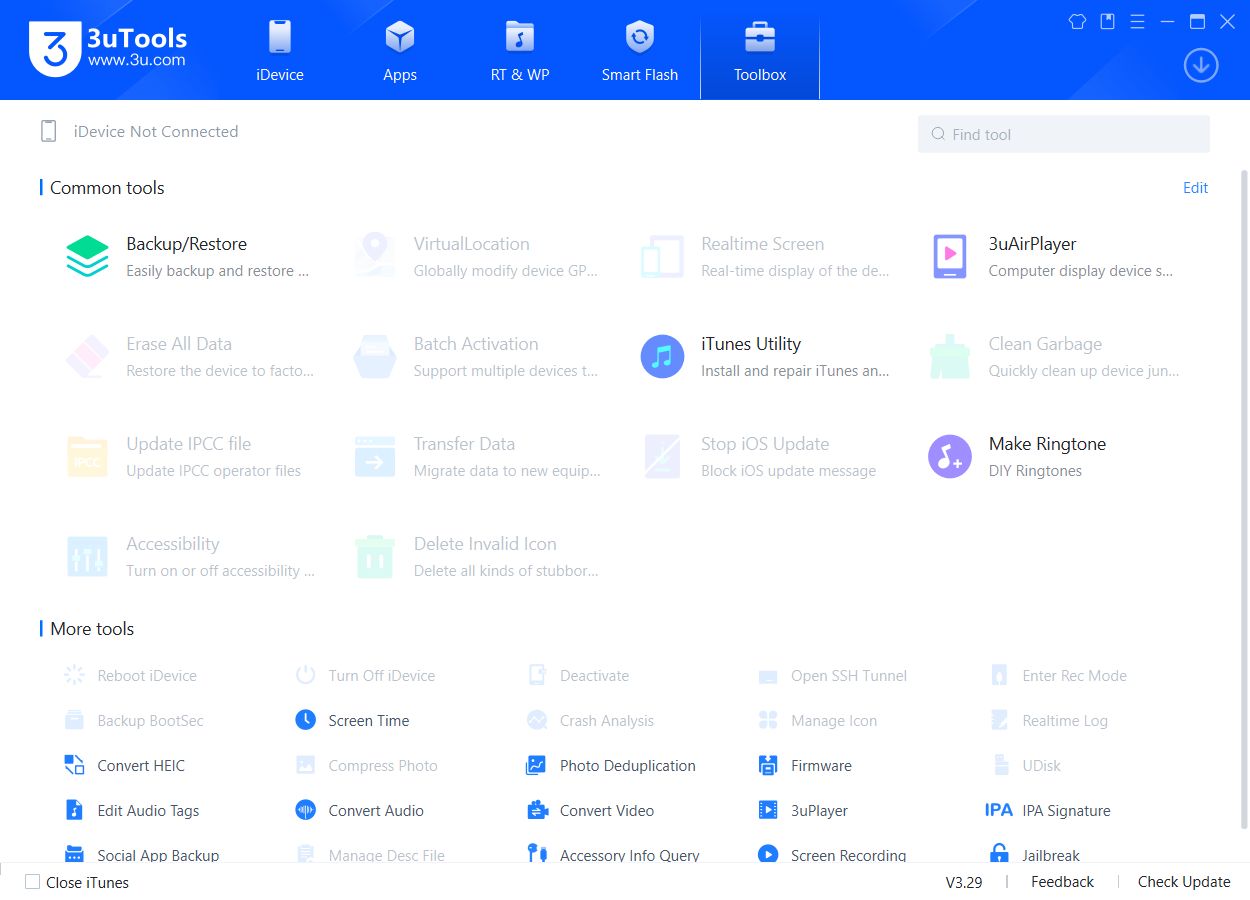The width and height of the screenshot is (1250, 900).
Task: Click the Realtime Screen icon
Action: (x=662, y=257)
